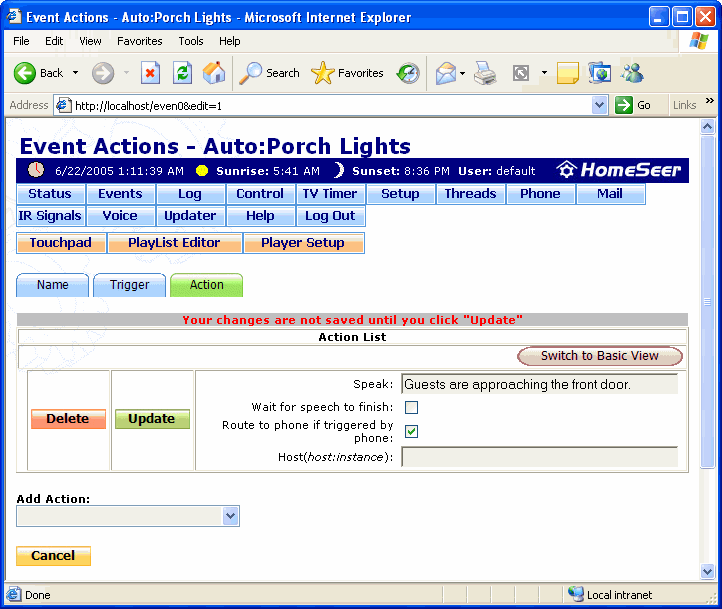Click the vertical scrollbar thumb
The image size is (722, 609).
click(x=707, y=302)
